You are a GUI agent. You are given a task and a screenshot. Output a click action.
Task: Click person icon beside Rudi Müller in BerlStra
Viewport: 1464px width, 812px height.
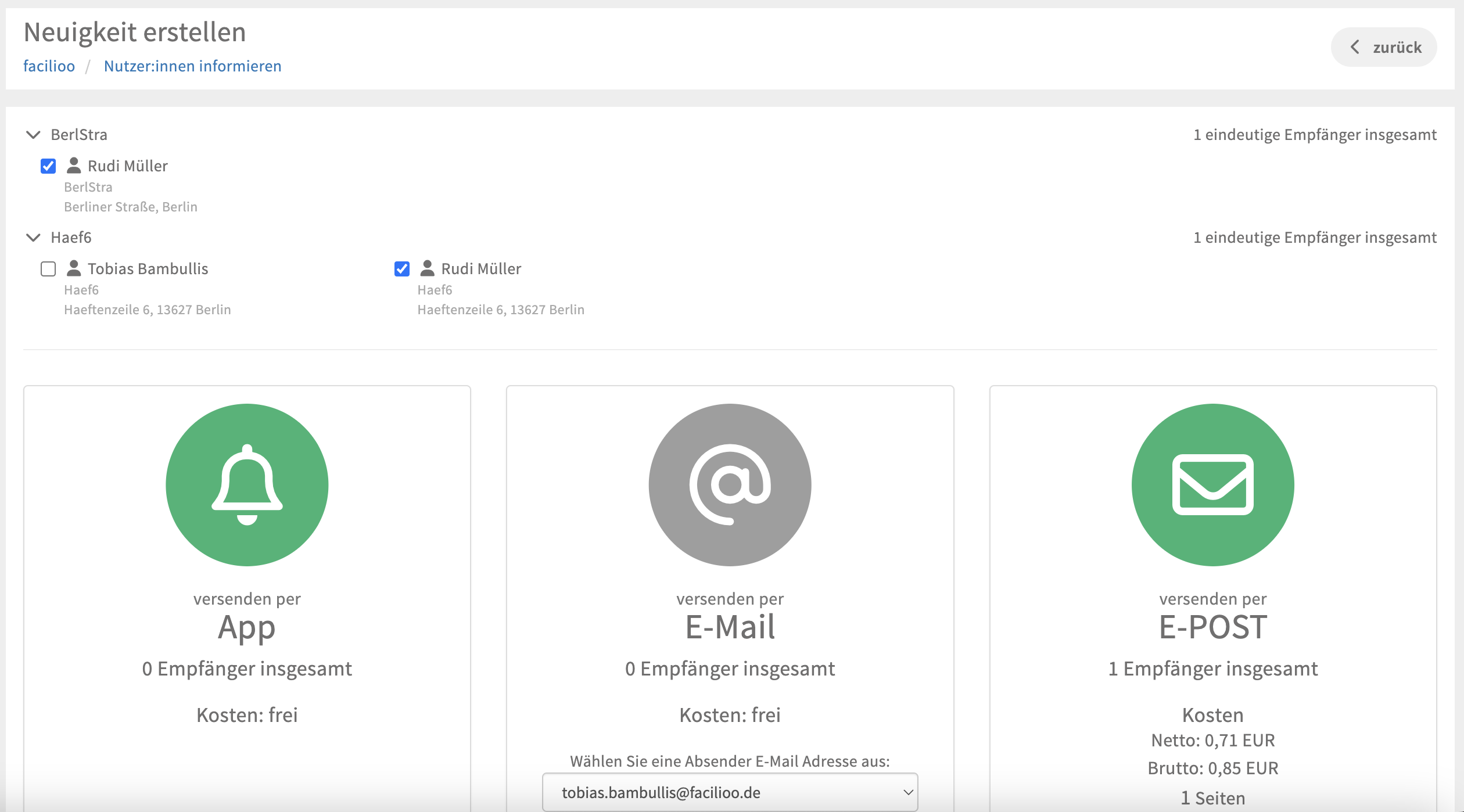click(x=74, y=166)
